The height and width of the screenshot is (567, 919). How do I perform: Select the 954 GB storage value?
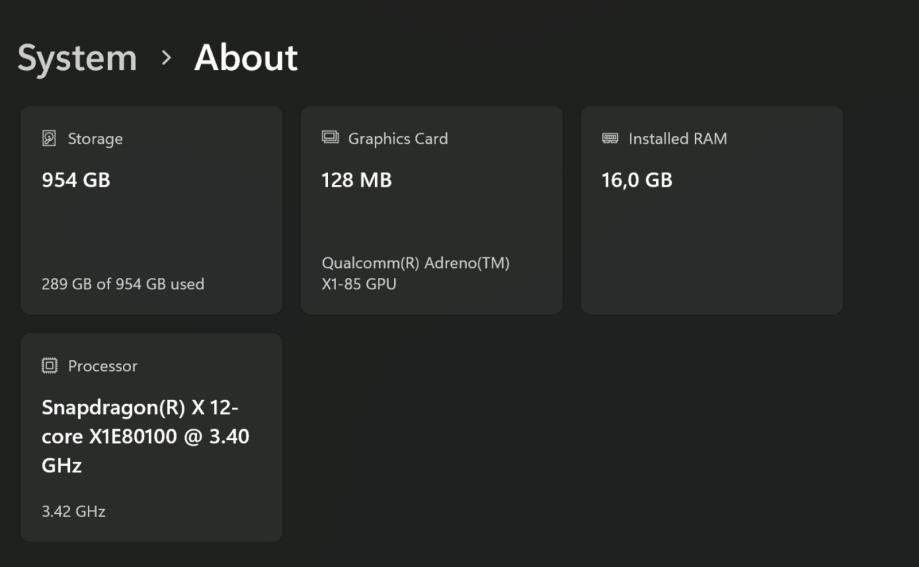point(76,181)
